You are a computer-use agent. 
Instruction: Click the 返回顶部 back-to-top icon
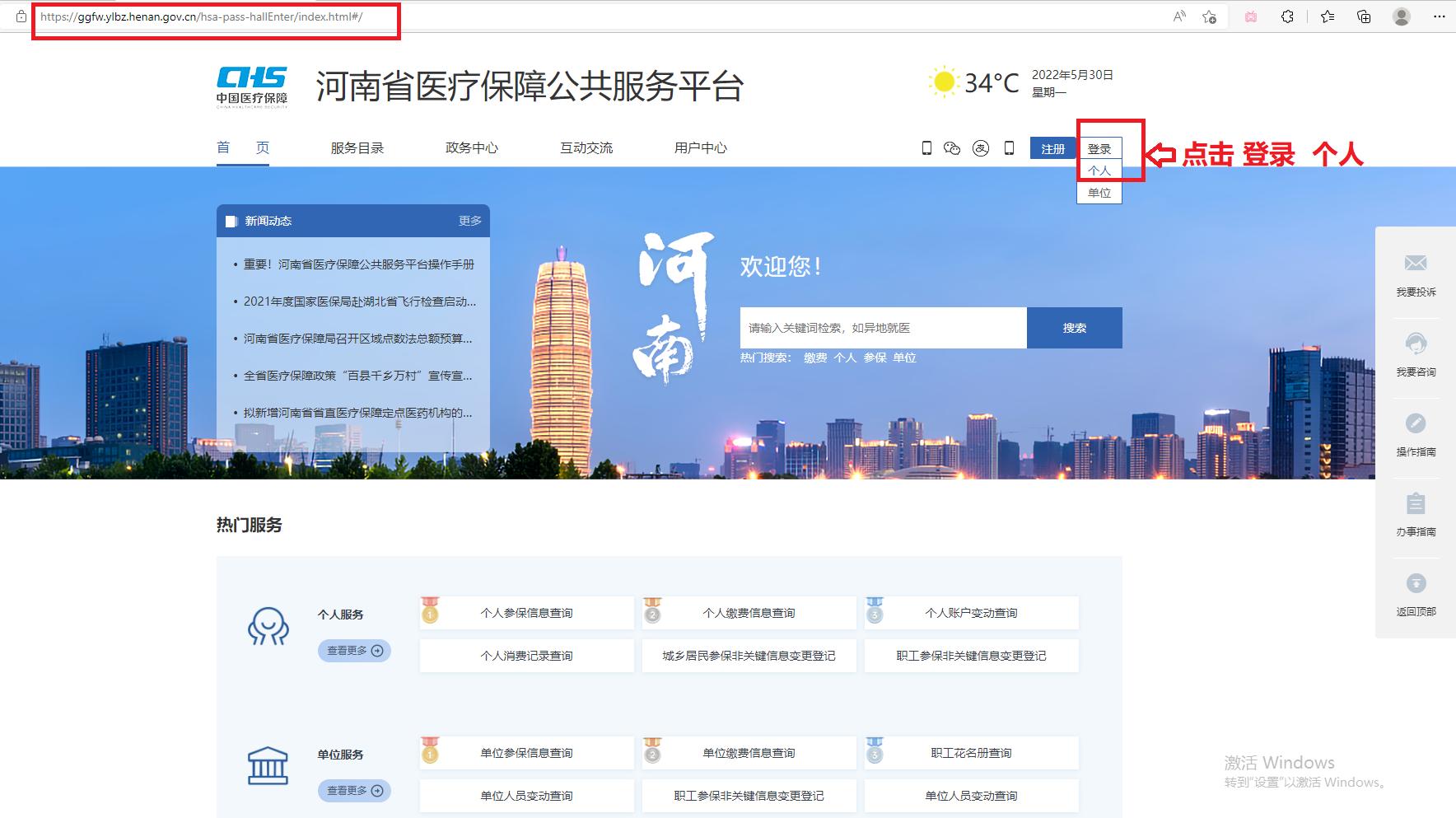coord(1416,582)
